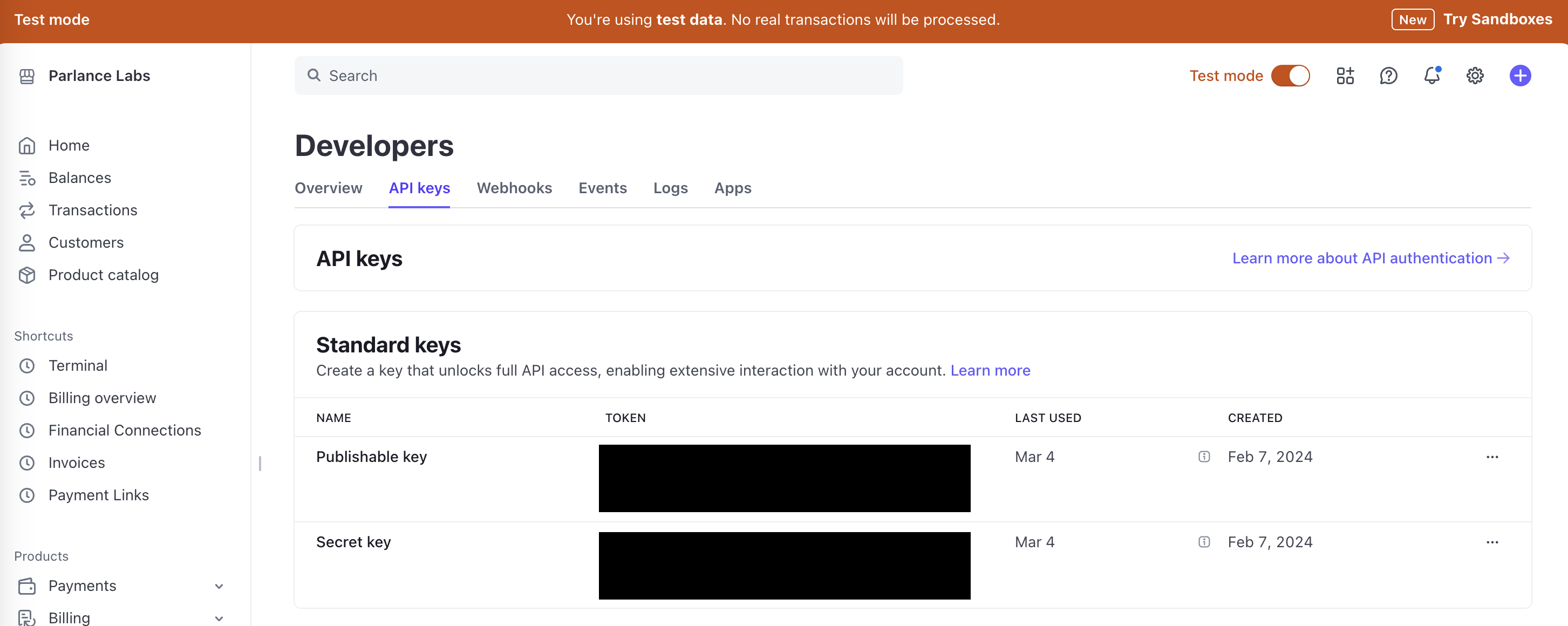Click into the Search field
This screenshot has width=1568, height=626.
(598, 76)
